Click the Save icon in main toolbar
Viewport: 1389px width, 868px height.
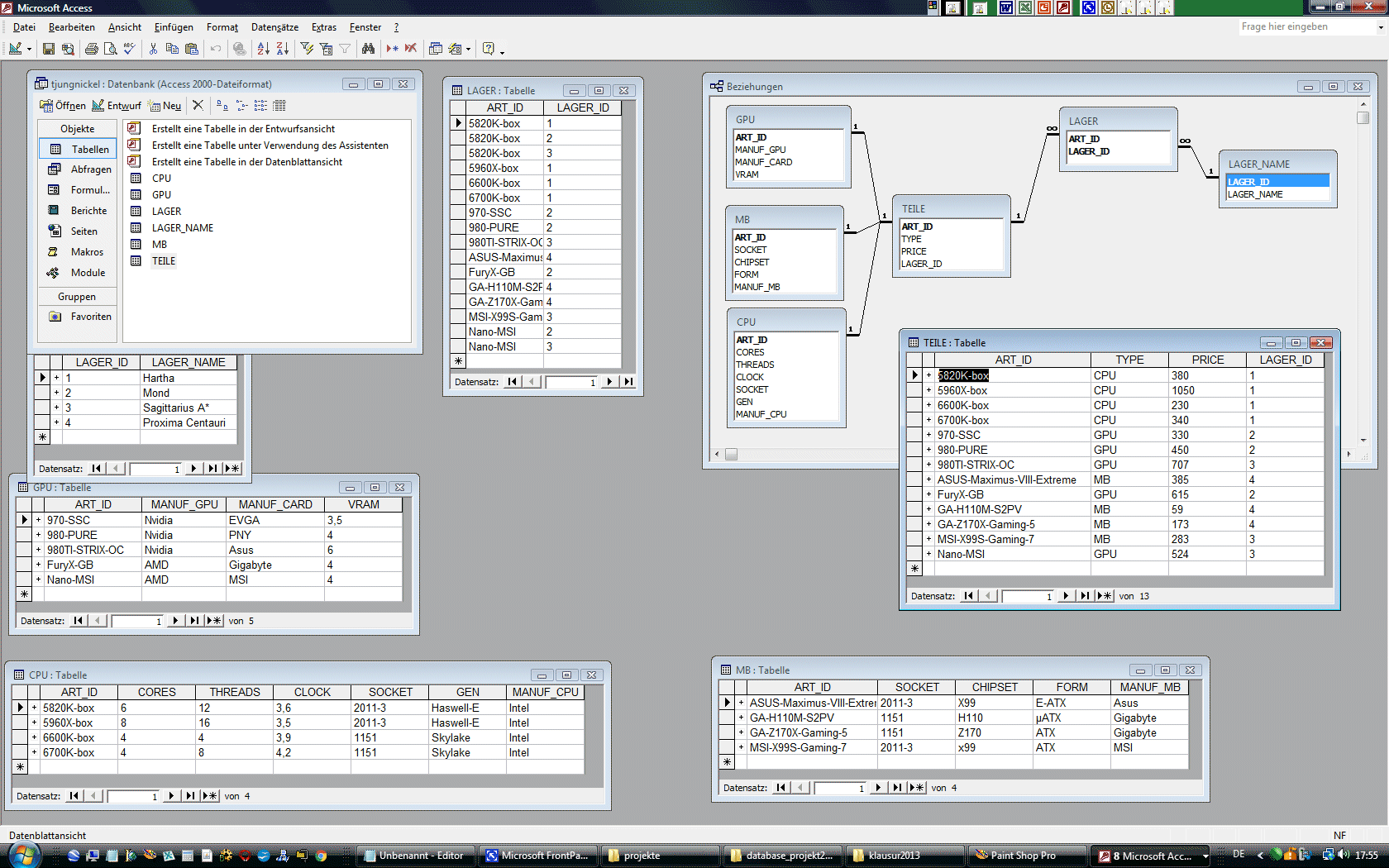click(49, 49)
